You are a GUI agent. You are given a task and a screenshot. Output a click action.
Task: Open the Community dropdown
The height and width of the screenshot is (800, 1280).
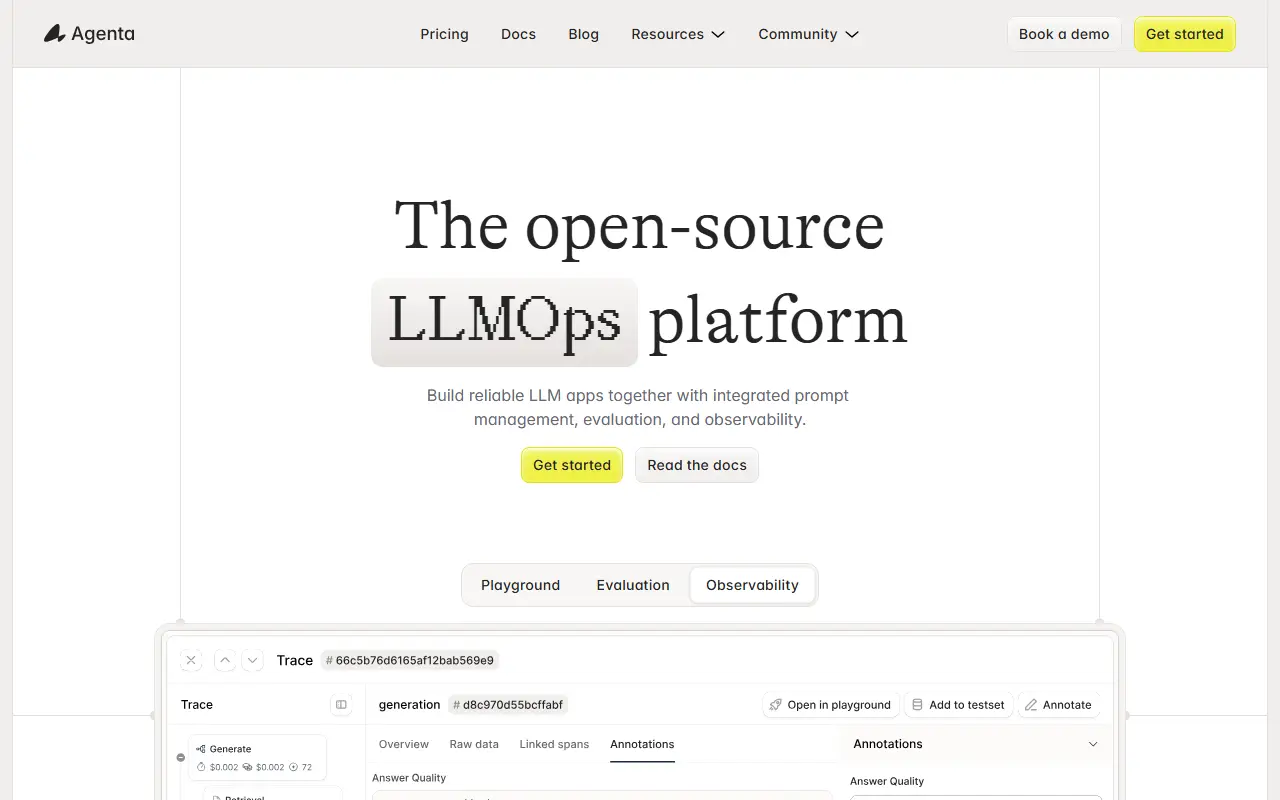[808, 34]
